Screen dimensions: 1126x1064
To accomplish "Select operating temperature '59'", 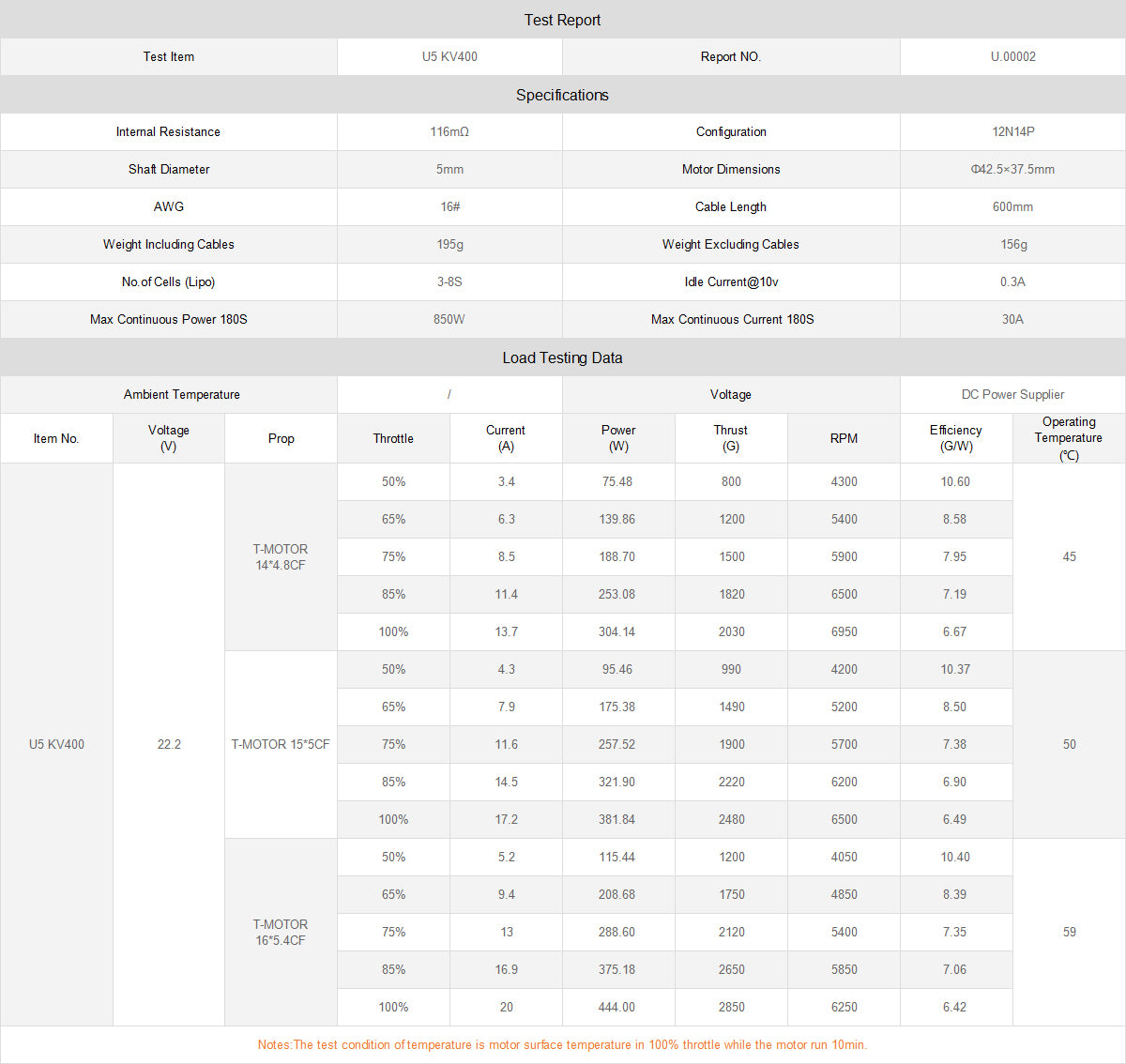I will (x=1069, y=932).
